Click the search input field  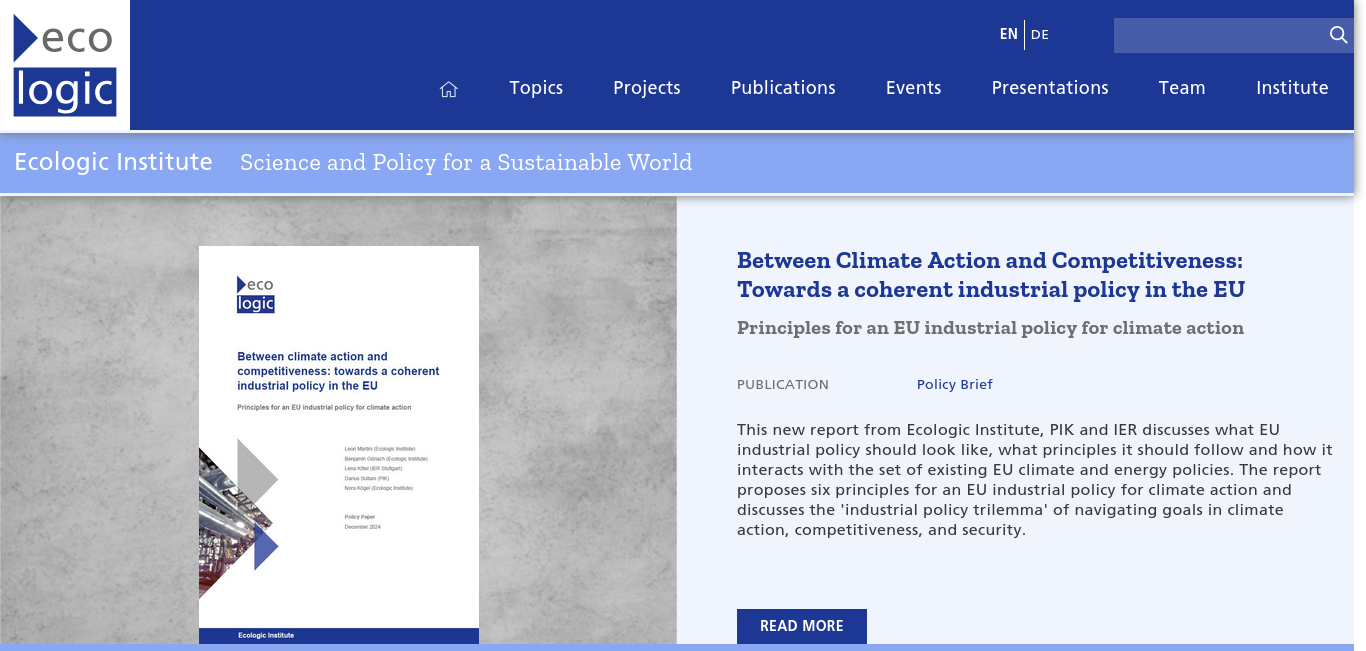1220,35
